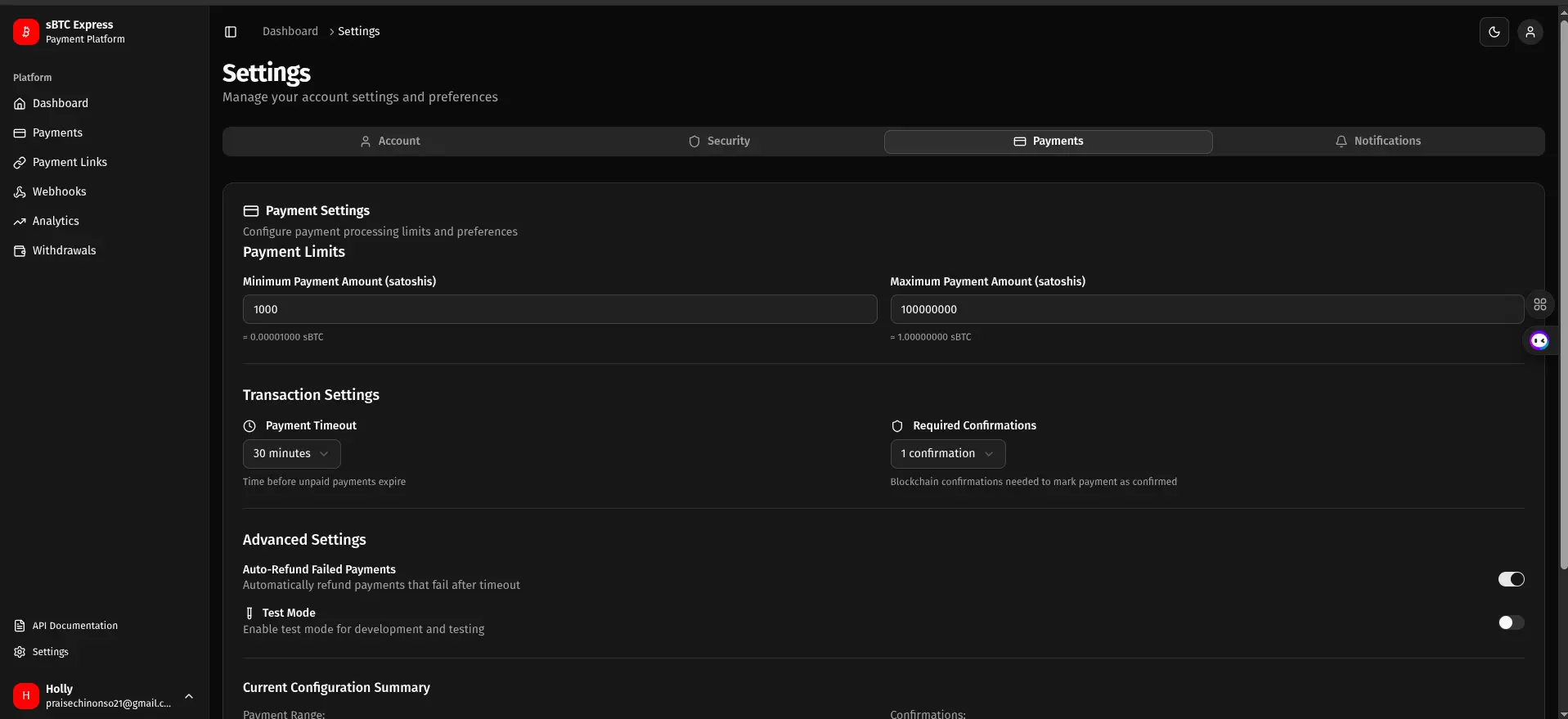The height and width of the screenshot is (719, 1568).
Task: Open Withdrawals from sidebar
Action: click(104, 251)
